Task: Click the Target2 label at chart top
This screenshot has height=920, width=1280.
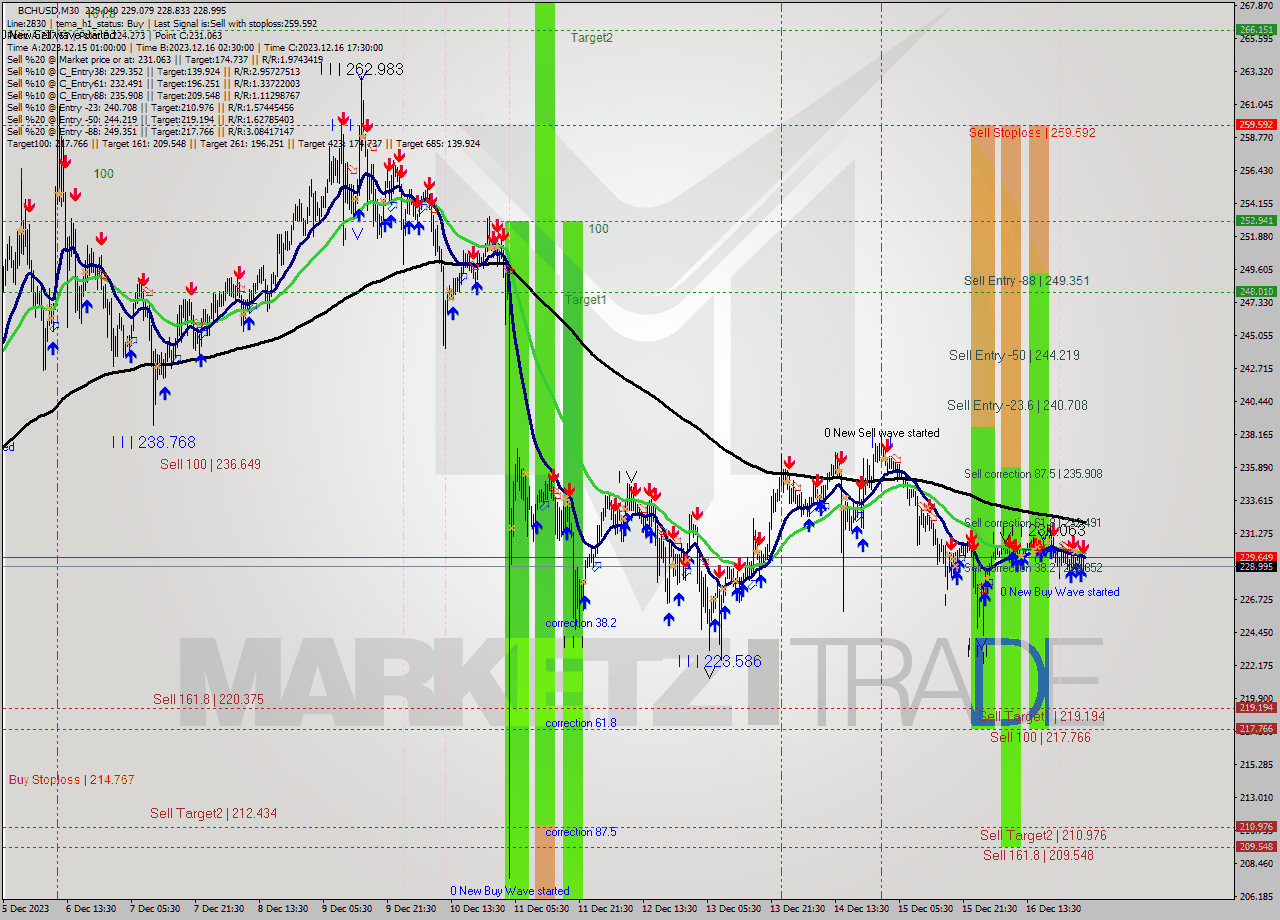Action: tap(592, 37)
